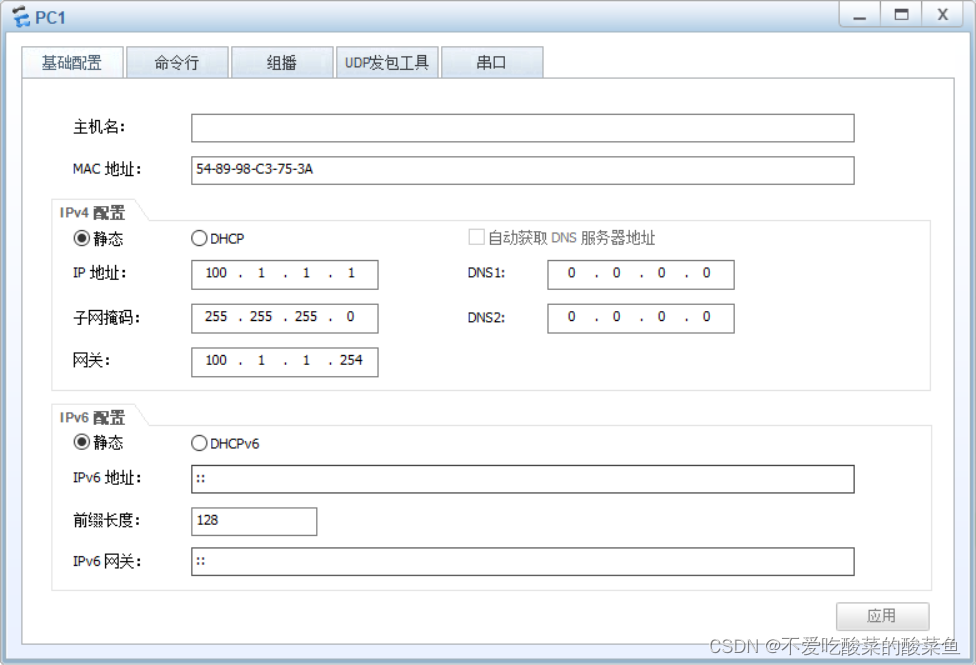The width and height of the screenshot is (976, 665).
Task: Select the DHCPv6 radio button
Action: pyautogui.click(x=199, y=443)
